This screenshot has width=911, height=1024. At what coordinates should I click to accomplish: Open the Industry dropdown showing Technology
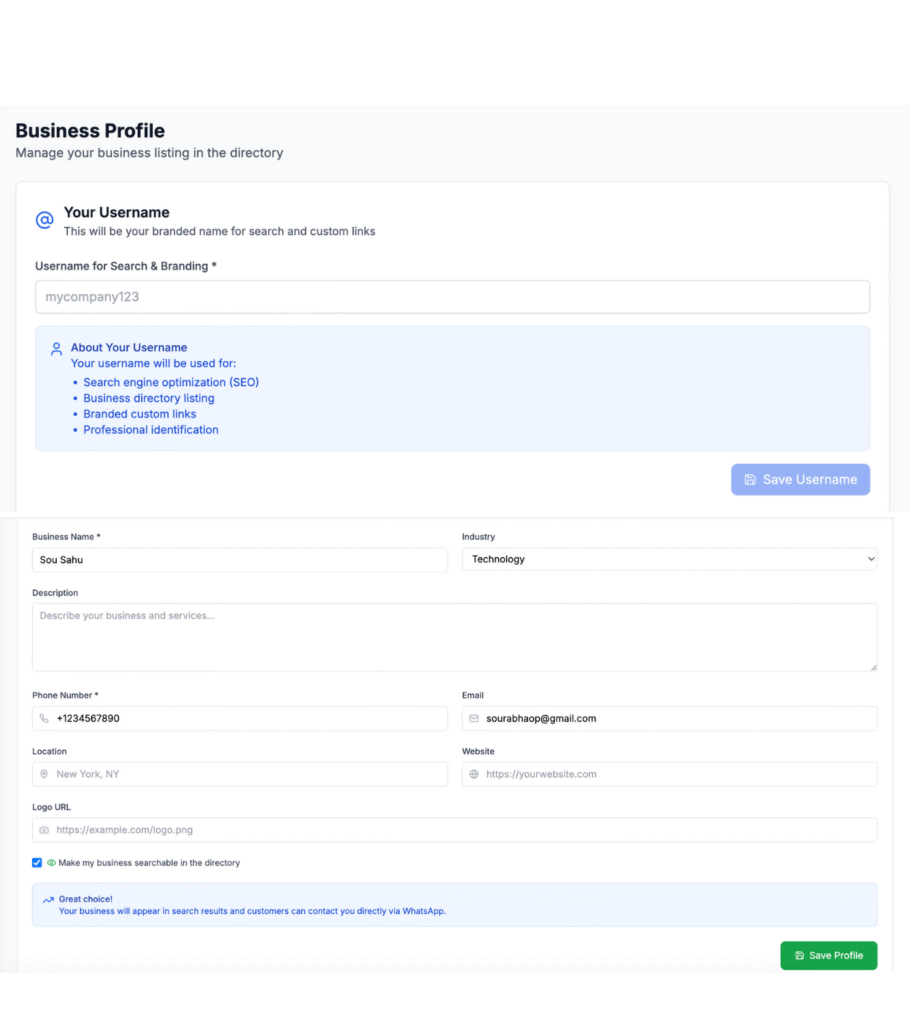click(669, 559)
